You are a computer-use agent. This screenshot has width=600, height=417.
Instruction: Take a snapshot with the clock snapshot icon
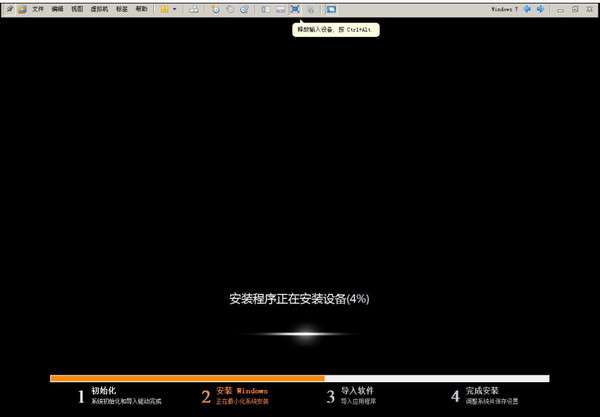(x=216, y=10)
